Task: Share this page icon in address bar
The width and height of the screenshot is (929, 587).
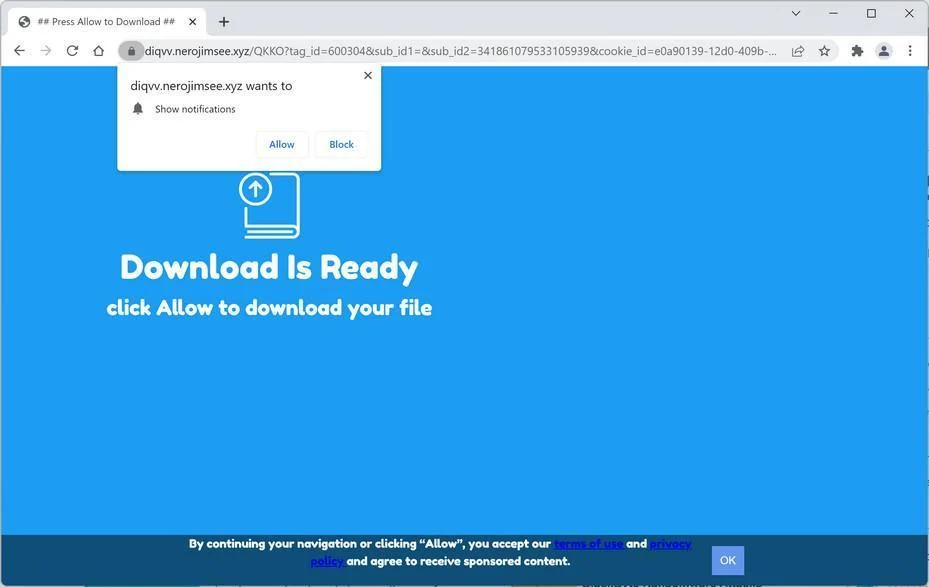Action: (797, 51)
